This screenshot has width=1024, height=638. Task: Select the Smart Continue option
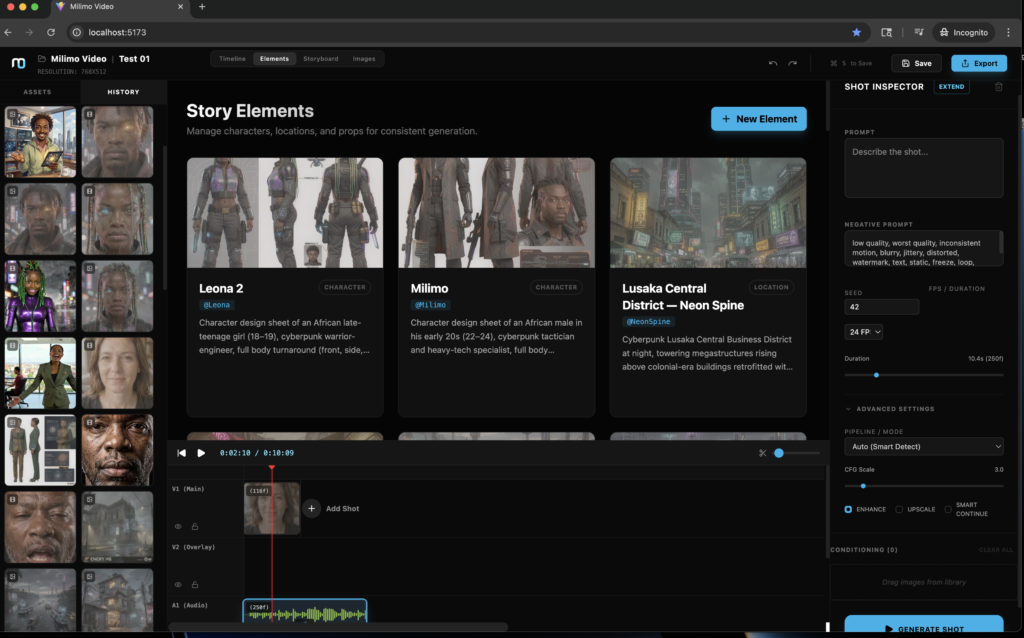tap(949, 509)
